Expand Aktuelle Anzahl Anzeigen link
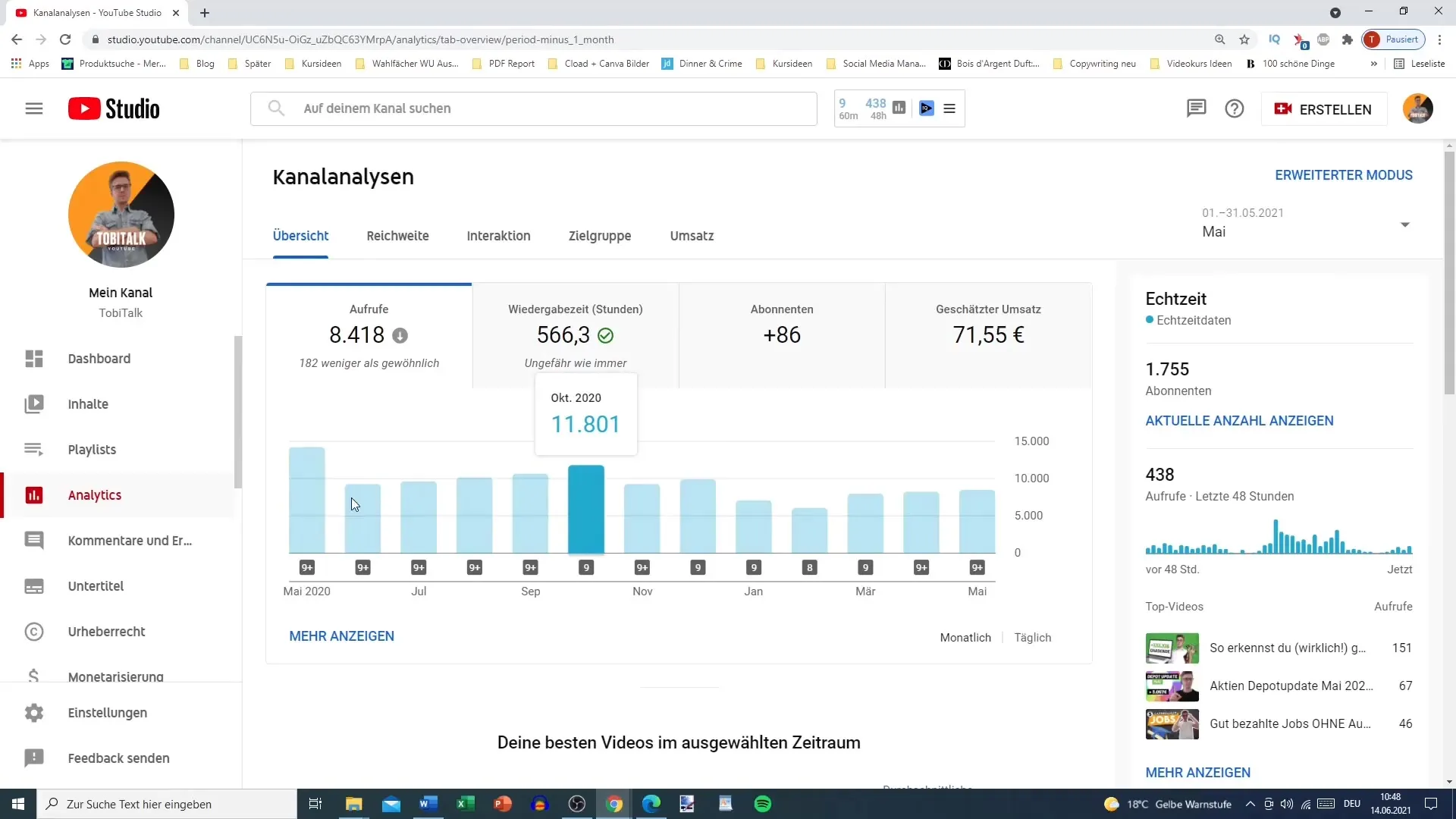The image size is (1456, 819). pyautogui.click(x=1240, y=420)
